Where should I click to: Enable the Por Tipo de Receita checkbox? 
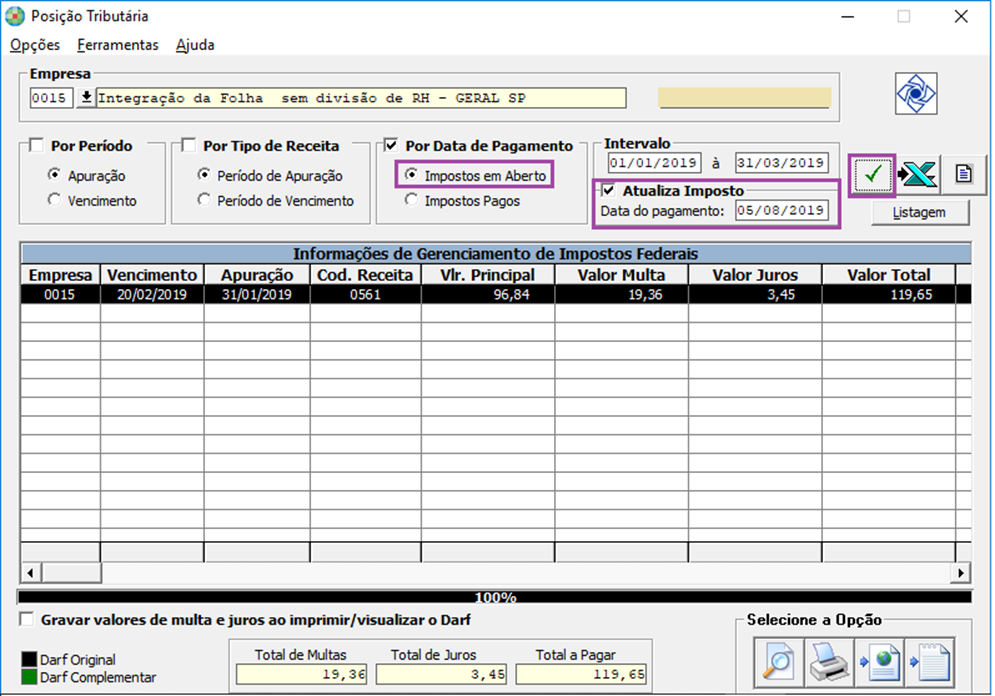pyautogui.click(x=188, y=145)
